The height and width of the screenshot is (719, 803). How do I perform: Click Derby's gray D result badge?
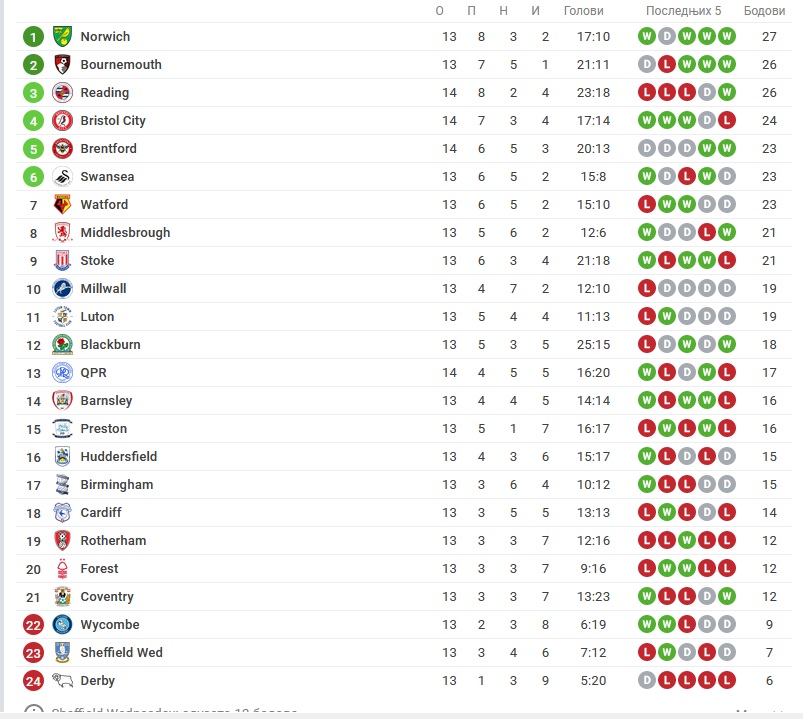[x=647, y=681]
